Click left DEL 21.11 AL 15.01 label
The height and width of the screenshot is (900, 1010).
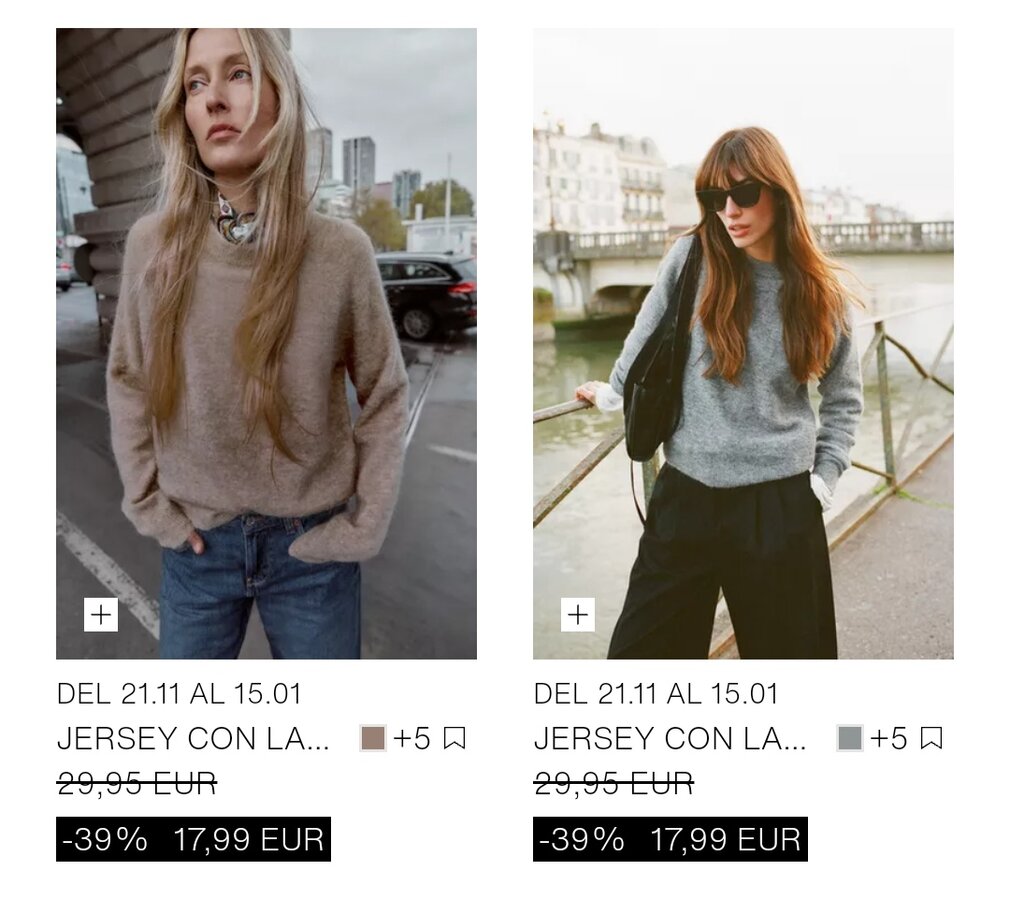pyautogui.click(x=179, y=694)
